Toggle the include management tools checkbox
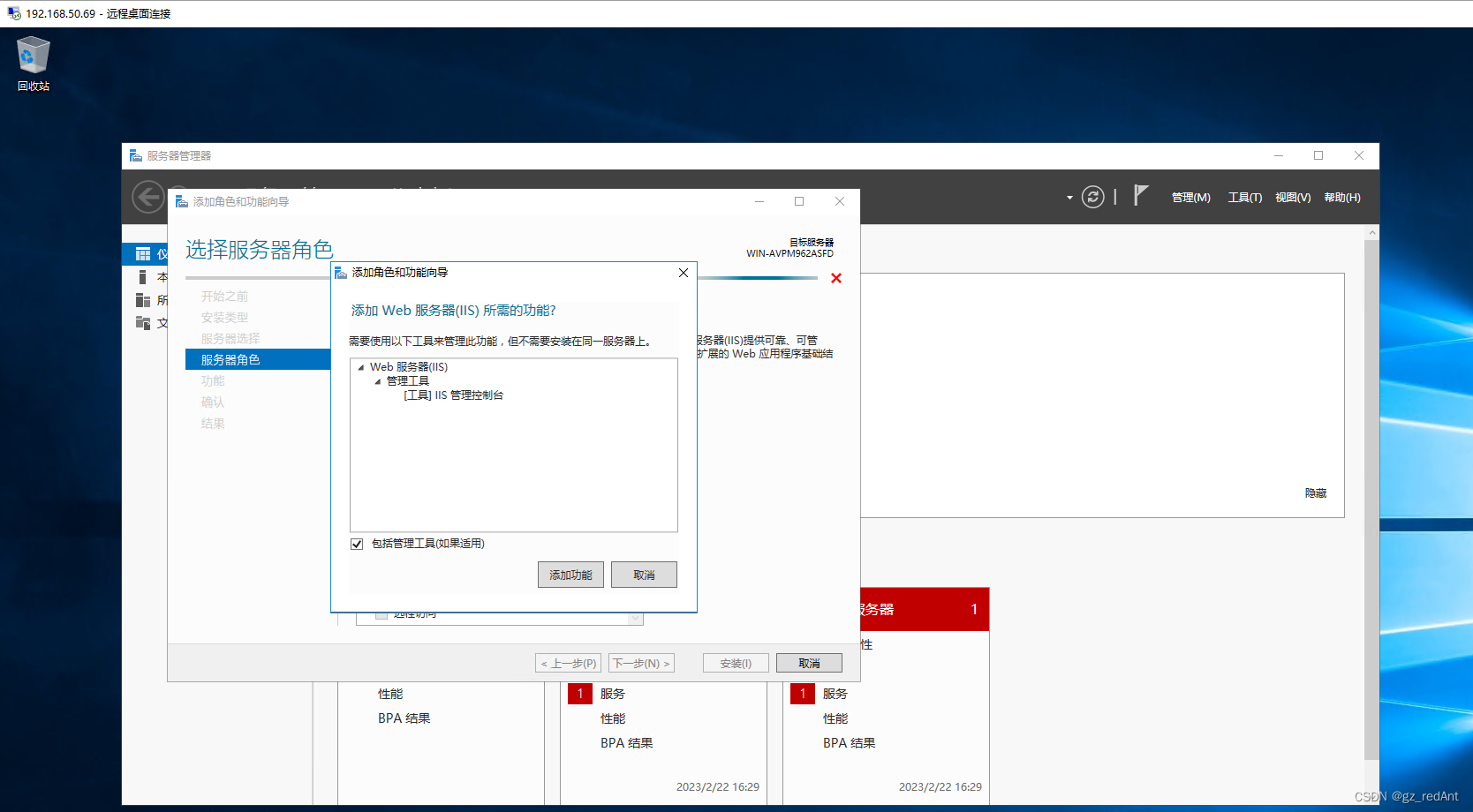1473x812 pixels. [x=357, y=544]
